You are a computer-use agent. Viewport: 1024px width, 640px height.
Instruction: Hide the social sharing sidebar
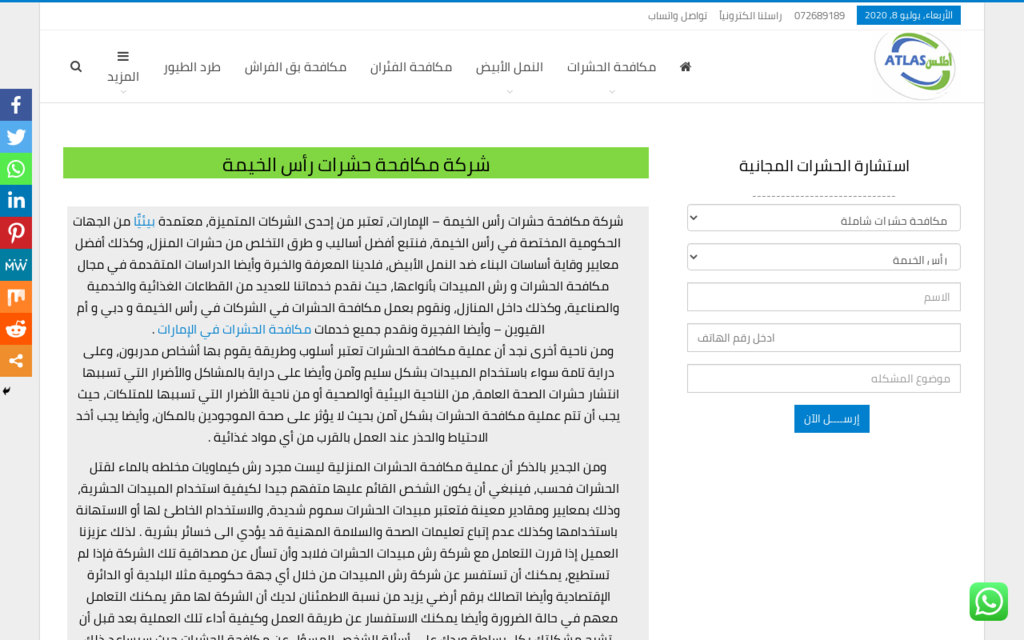coord(6,392)
